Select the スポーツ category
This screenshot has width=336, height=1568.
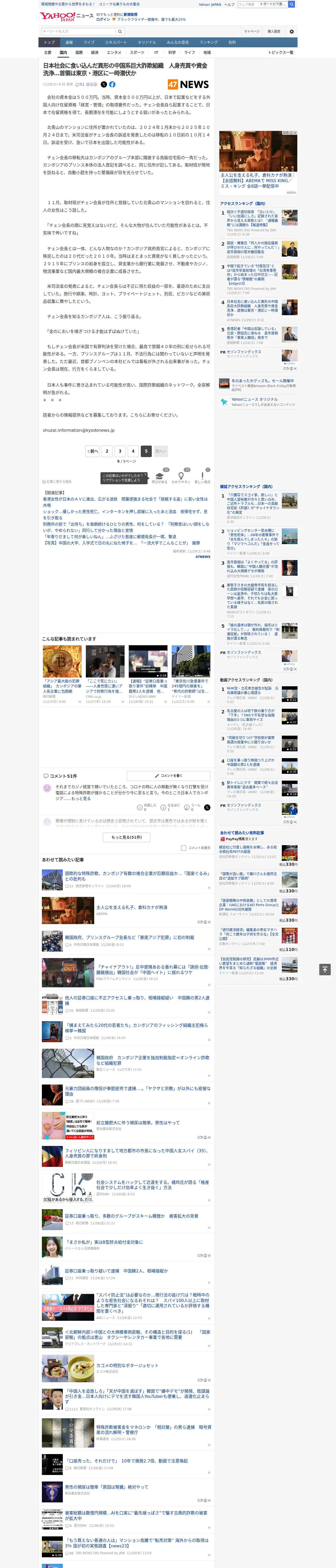(x=137, y=52)
